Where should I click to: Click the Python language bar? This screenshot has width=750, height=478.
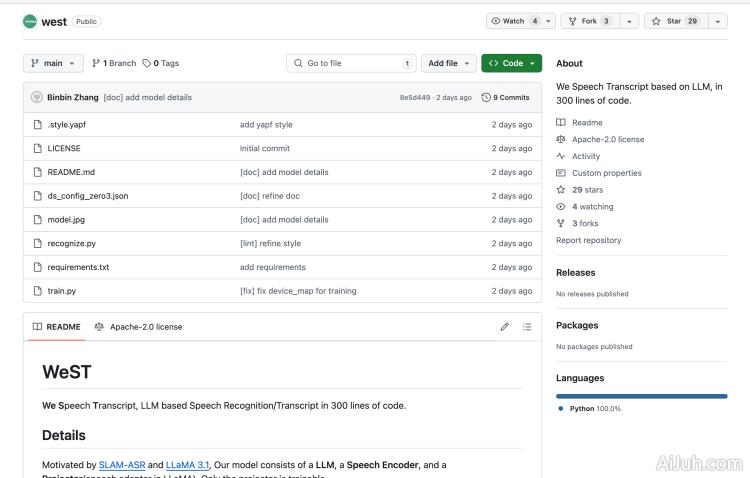(x=641, y=396)
